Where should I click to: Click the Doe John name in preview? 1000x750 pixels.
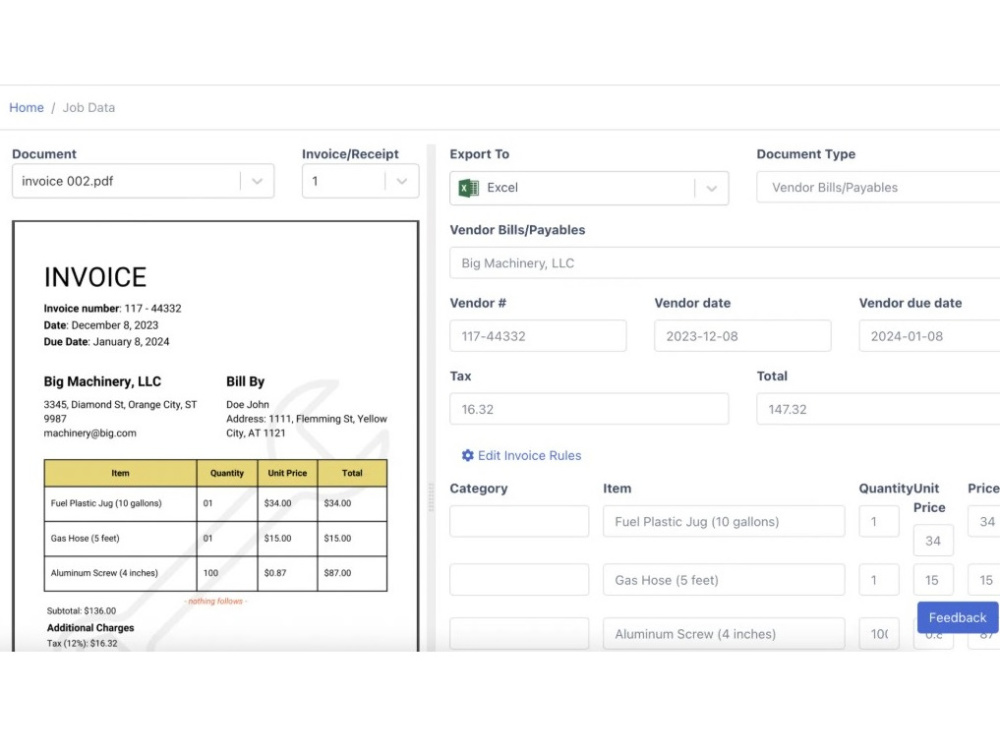pyautogui.click(x=247, y=404)
